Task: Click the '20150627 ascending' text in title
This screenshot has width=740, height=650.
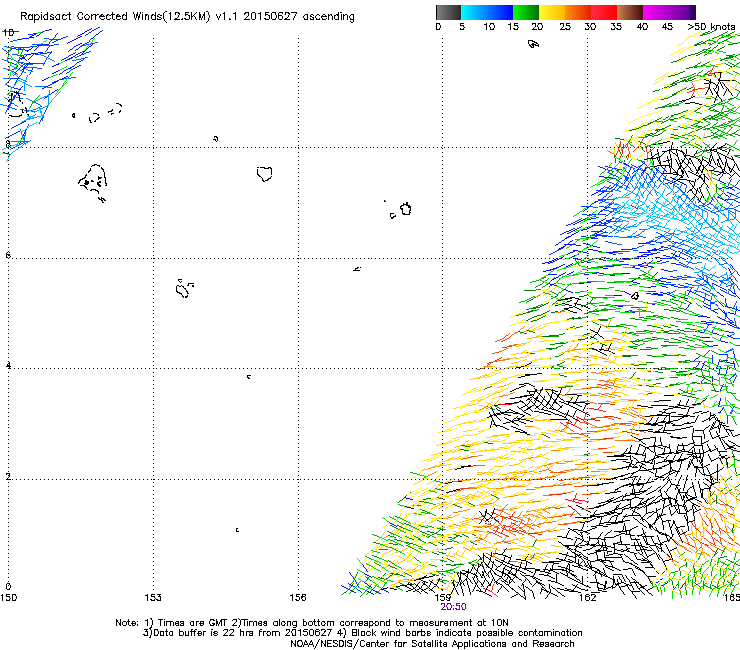Action: pos(299,17)
